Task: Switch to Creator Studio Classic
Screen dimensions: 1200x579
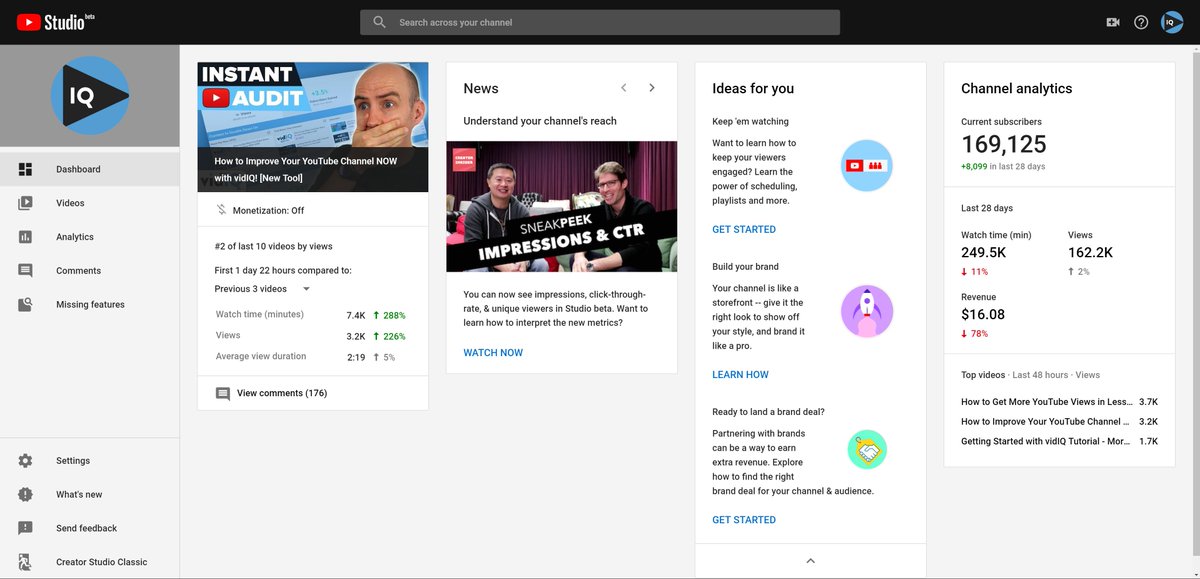Action: 90,562
